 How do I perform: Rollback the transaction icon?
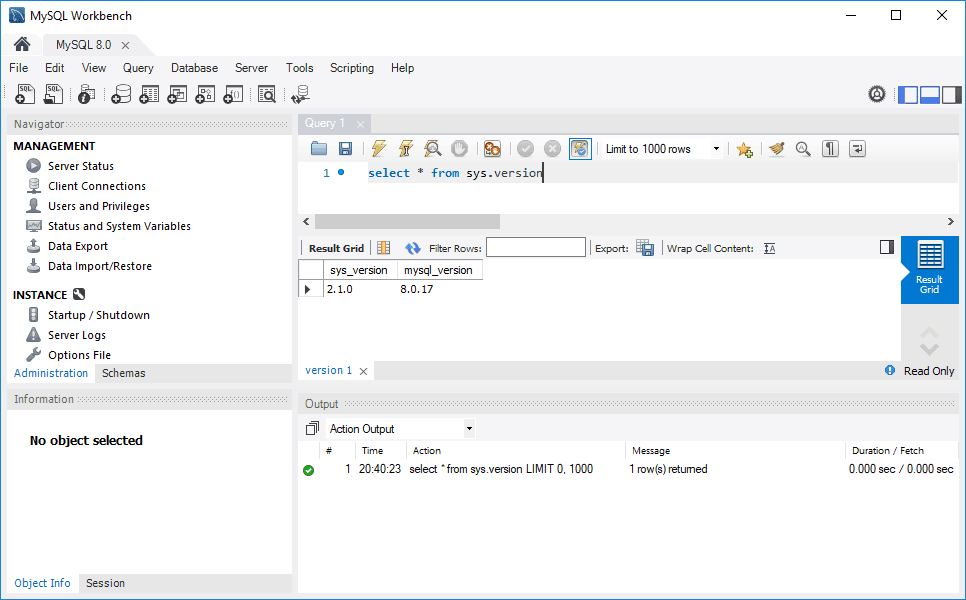553,148
